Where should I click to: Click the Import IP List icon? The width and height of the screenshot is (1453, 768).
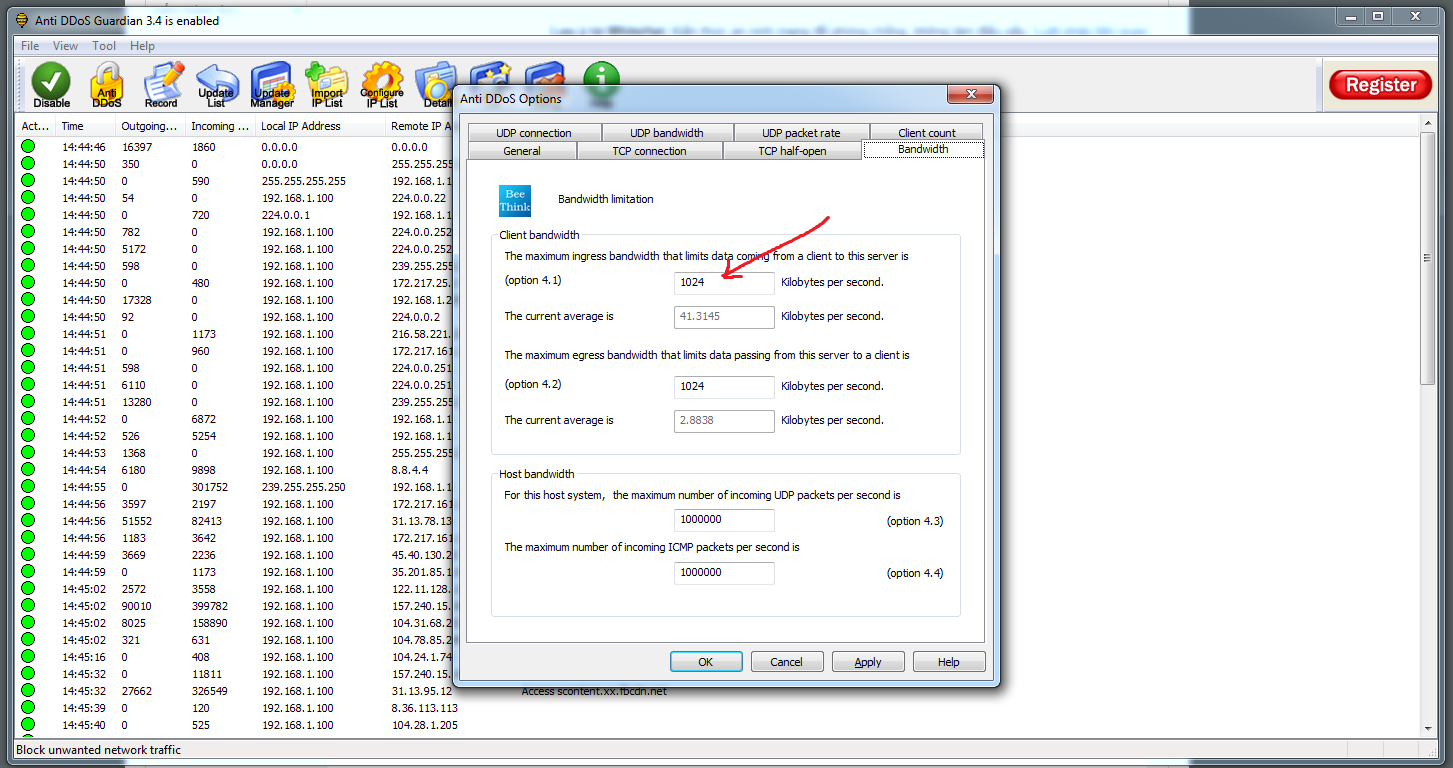326,86
